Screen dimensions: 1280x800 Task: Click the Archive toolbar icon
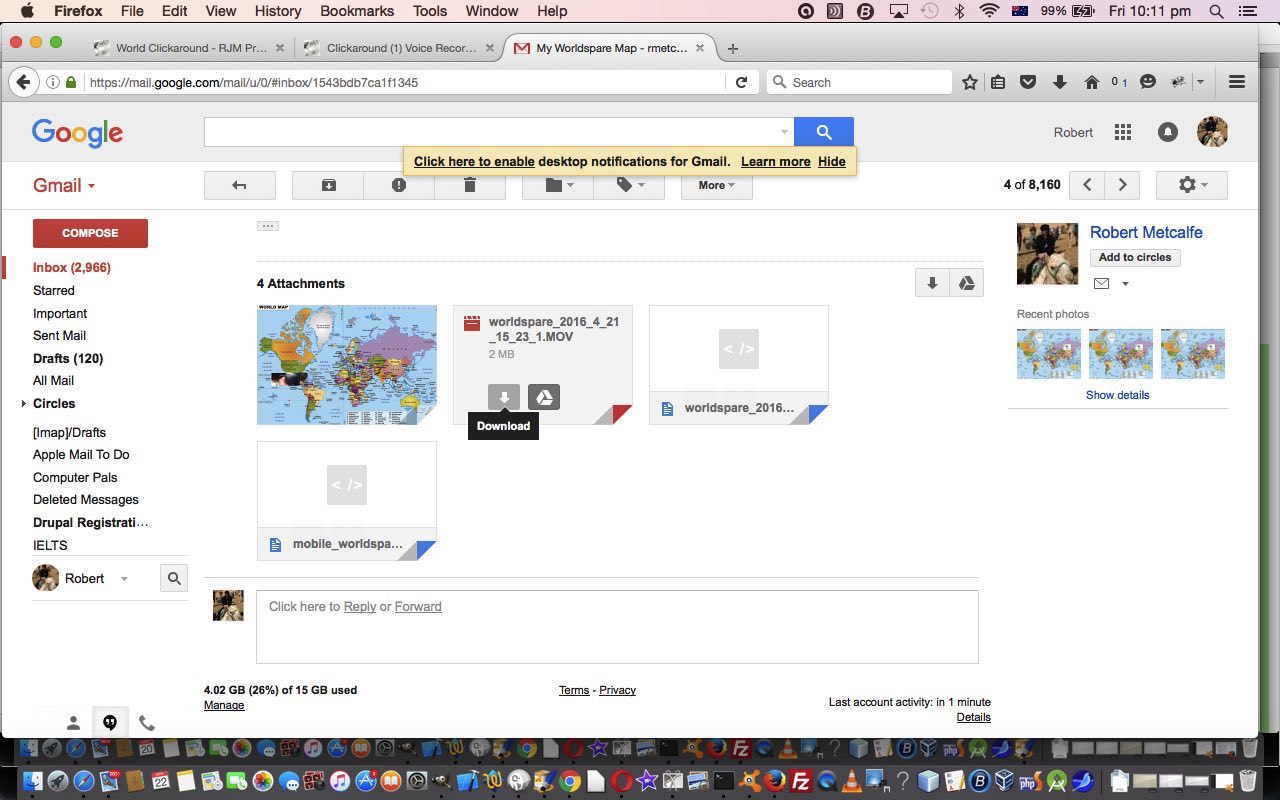(328, 185)
